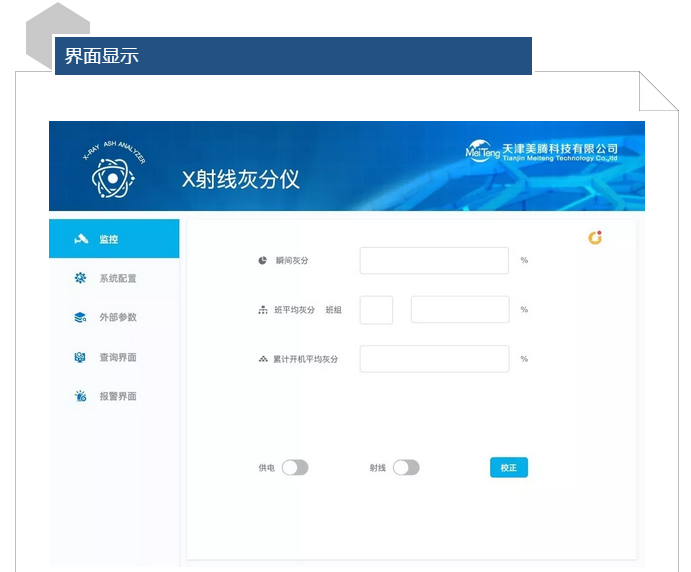Click the 瞬间灰分 label

[292, 260]
